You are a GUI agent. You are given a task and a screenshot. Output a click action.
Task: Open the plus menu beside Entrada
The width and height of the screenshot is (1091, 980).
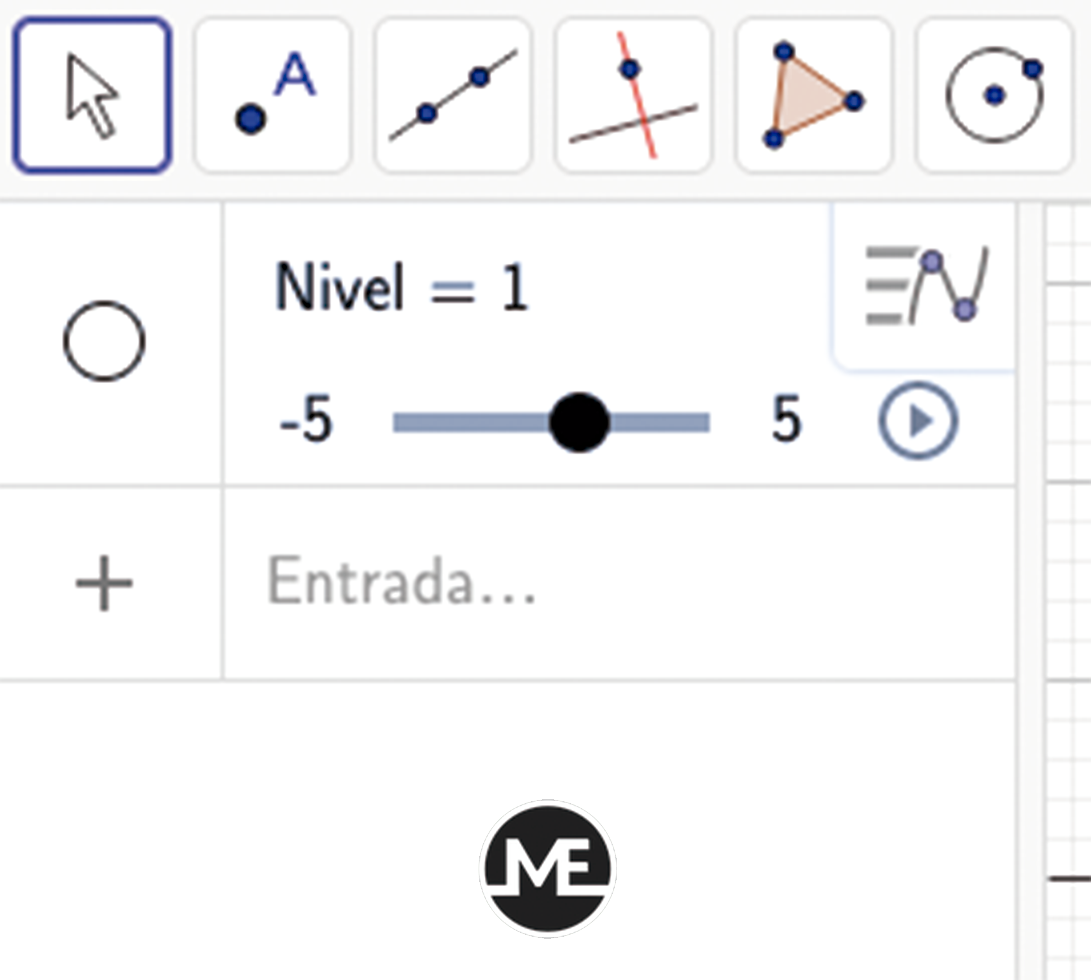pos(104,583)
